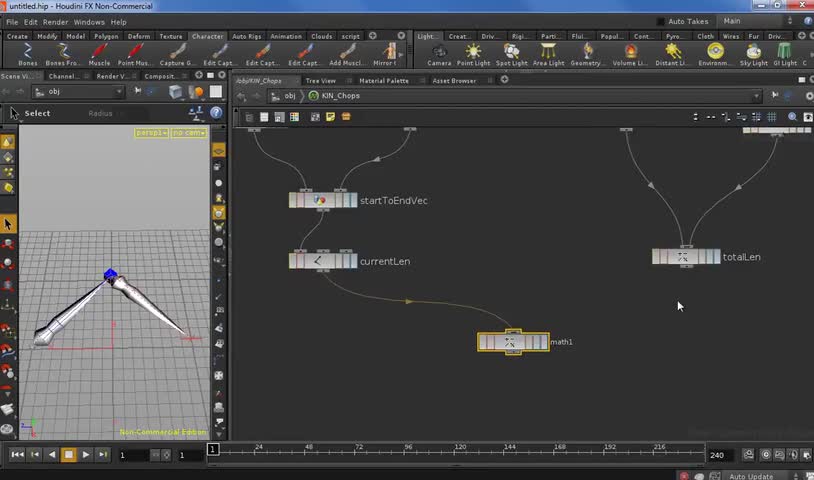Toggle the Auto Takes checkbox
The width and height of the screenshot is (814, 480).
click(661, 22)
